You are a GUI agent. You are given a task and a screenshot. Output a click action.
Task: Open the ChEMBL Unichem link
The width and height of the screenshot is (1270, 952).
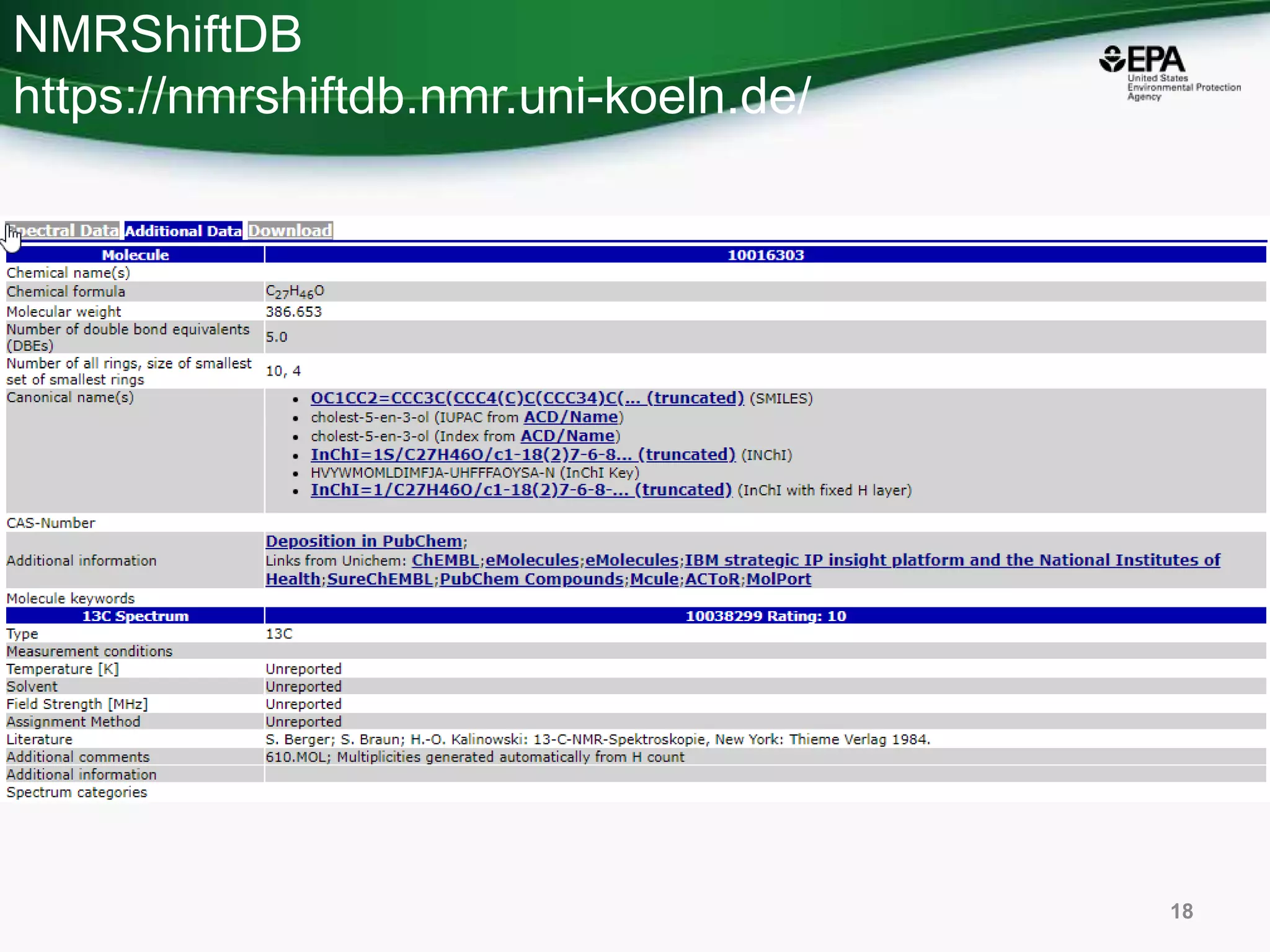[445, 560]
